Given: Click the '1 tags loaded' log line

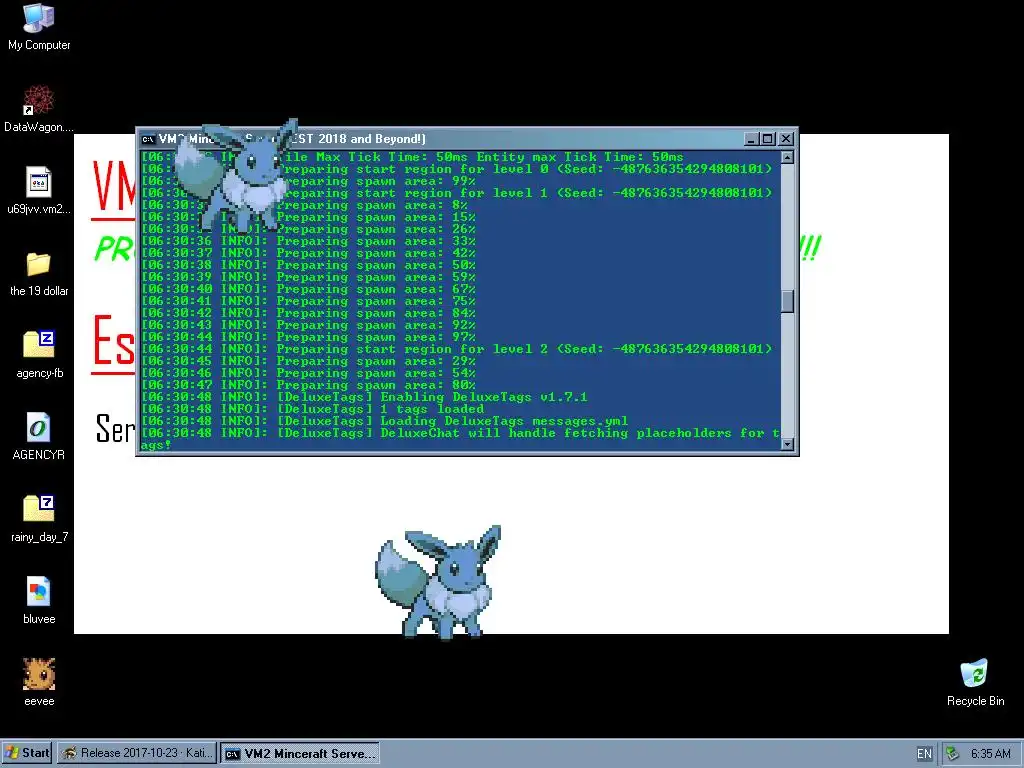Looking at the screenshot, I should pos(312,409).
